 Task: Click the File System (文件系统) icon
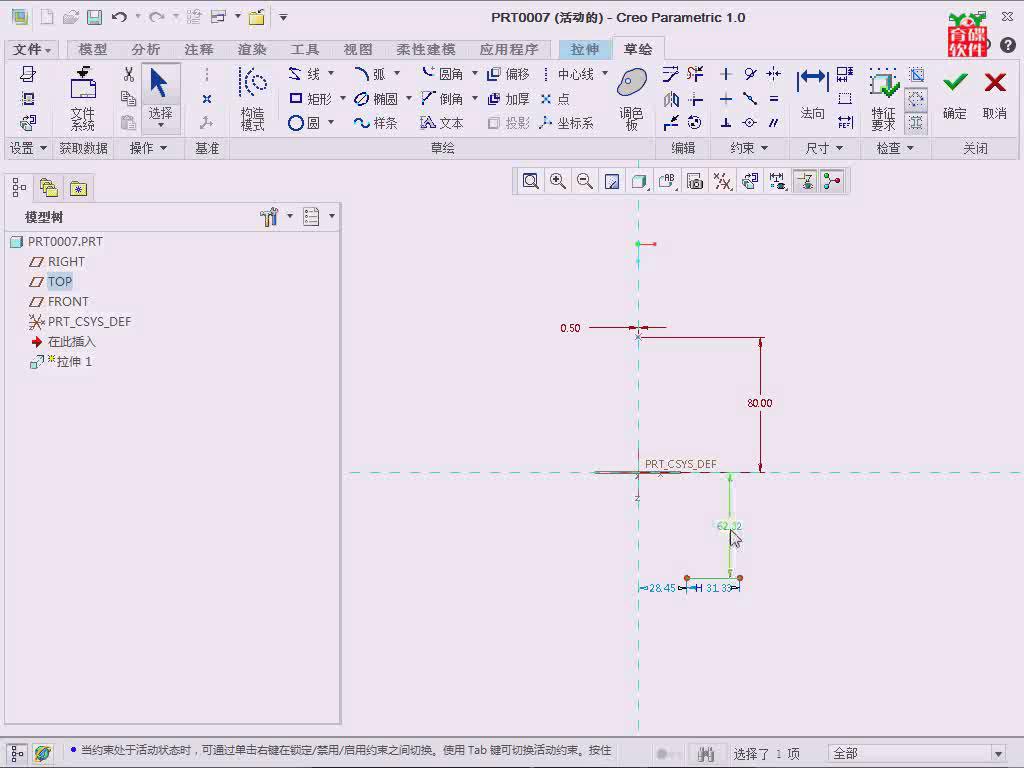(x=83, y=99)
